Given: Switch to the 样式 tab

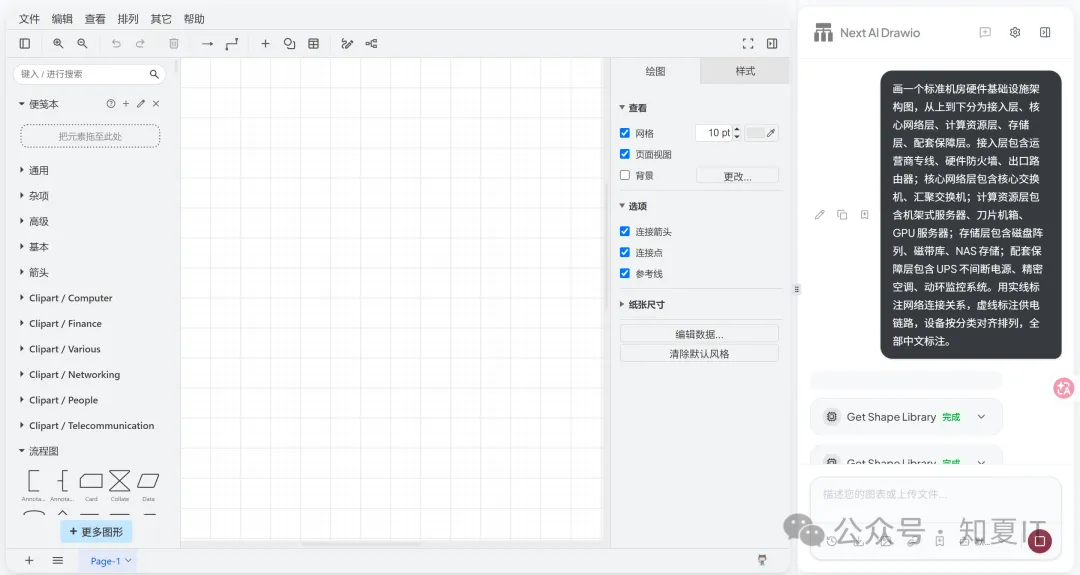Looking at the screenshot, I should click(x=745, y=71).
